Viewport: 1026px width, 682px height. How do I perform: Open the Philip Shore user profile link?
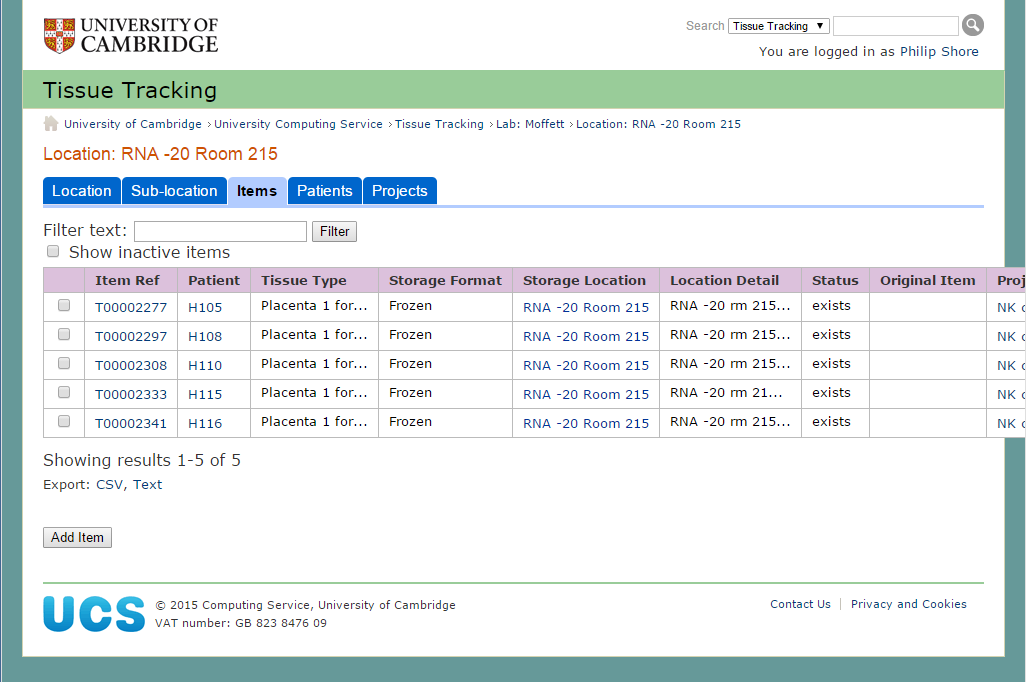pos(939,52)
